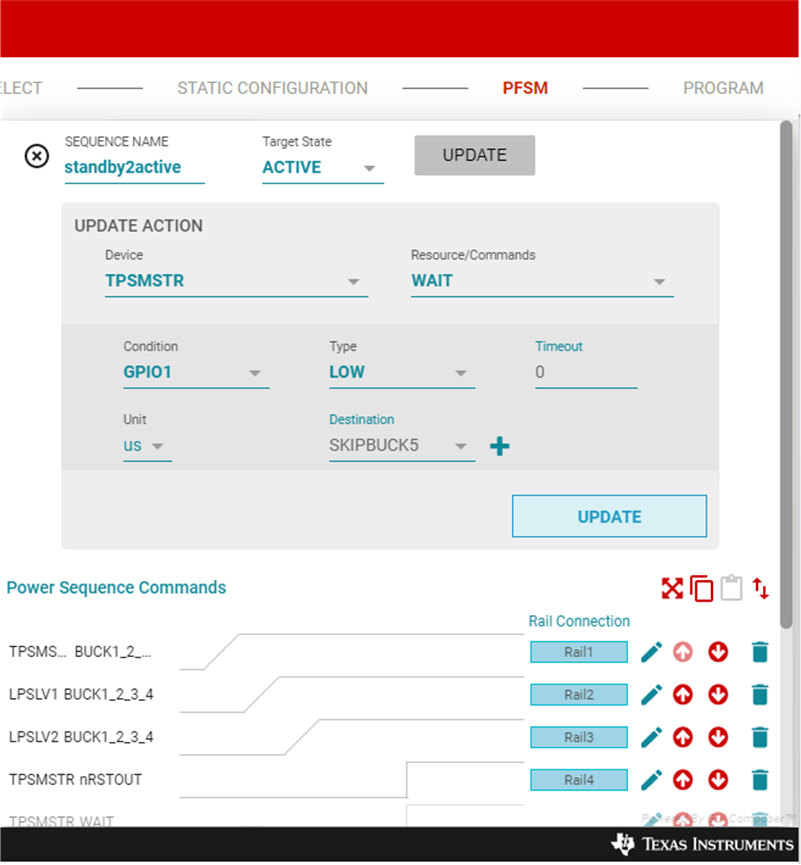Viewport: 801px width, 865px height.
Task: Move Rail3 row up in sequence
Action: click(x=683, y=737)
